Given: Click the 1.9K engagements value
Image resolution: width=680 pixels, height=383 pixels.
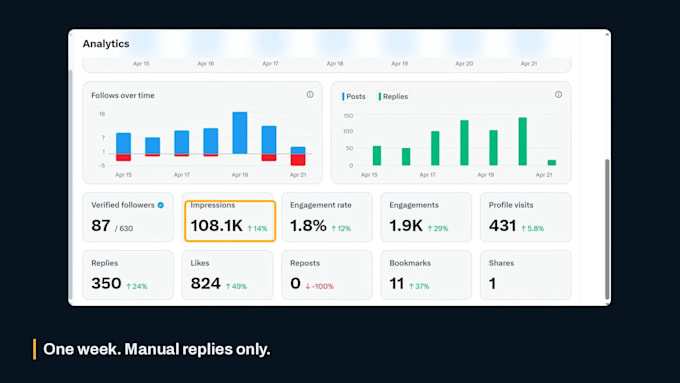Looking at the screenshot, I should click(x=405, y=226).
